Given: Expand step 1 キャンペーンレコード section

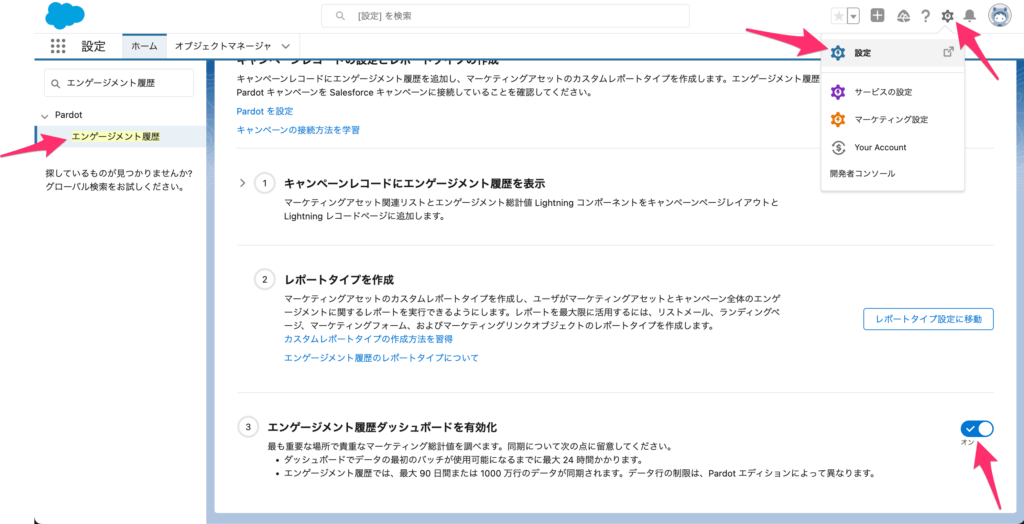Looking at the screenshot, I should 242,183.
